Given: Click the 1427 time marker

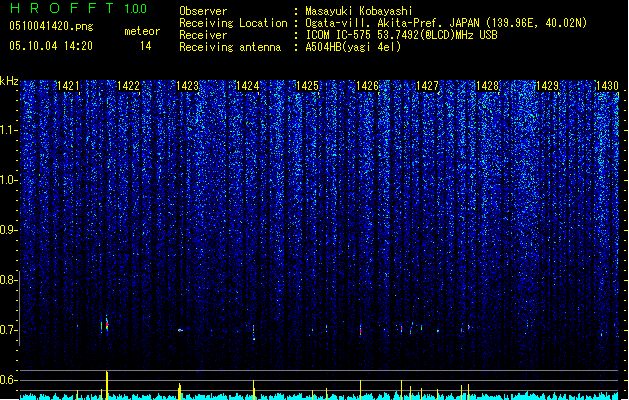Looking at the screenshot, I should 428,86.
